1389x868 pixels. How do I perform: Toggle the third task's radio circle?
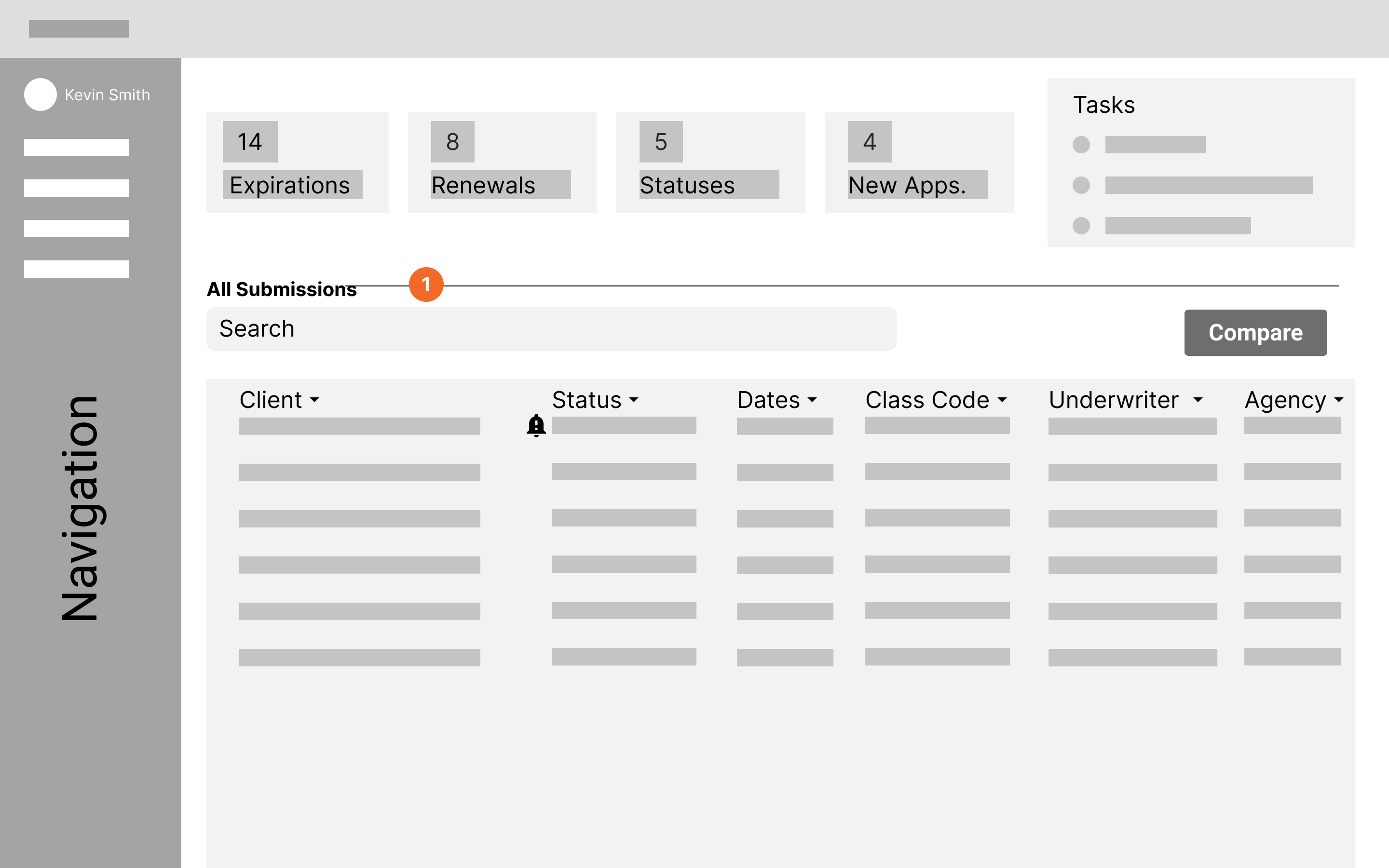[x=1081, y=226]
